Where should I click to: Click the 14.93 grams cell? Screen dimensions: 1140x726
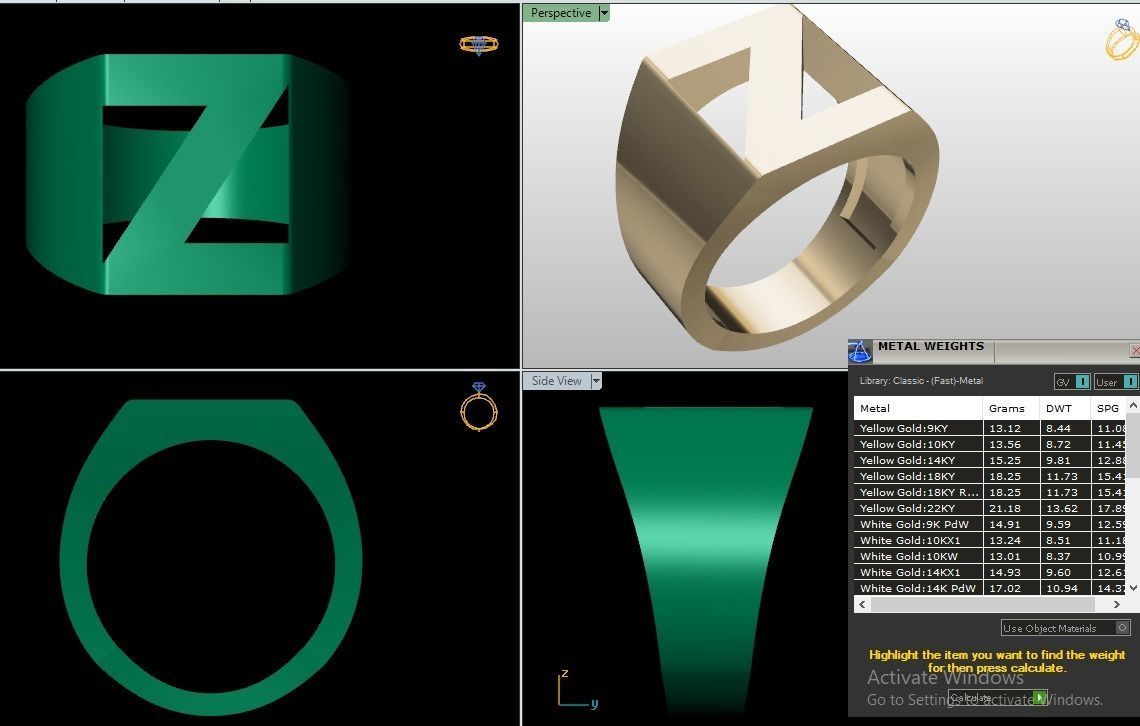(1011, 572)
